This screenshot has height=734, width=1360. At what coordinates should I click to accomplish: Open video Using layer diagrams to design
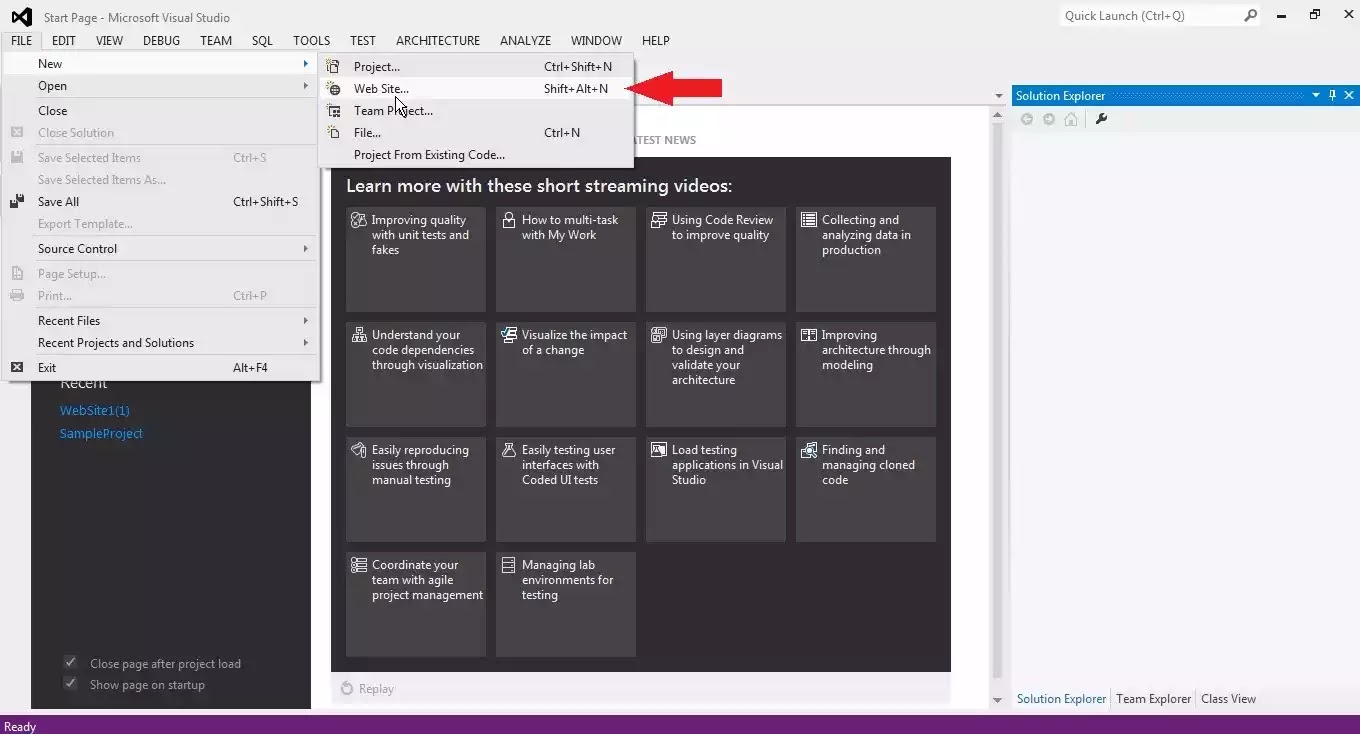[716, 374]
